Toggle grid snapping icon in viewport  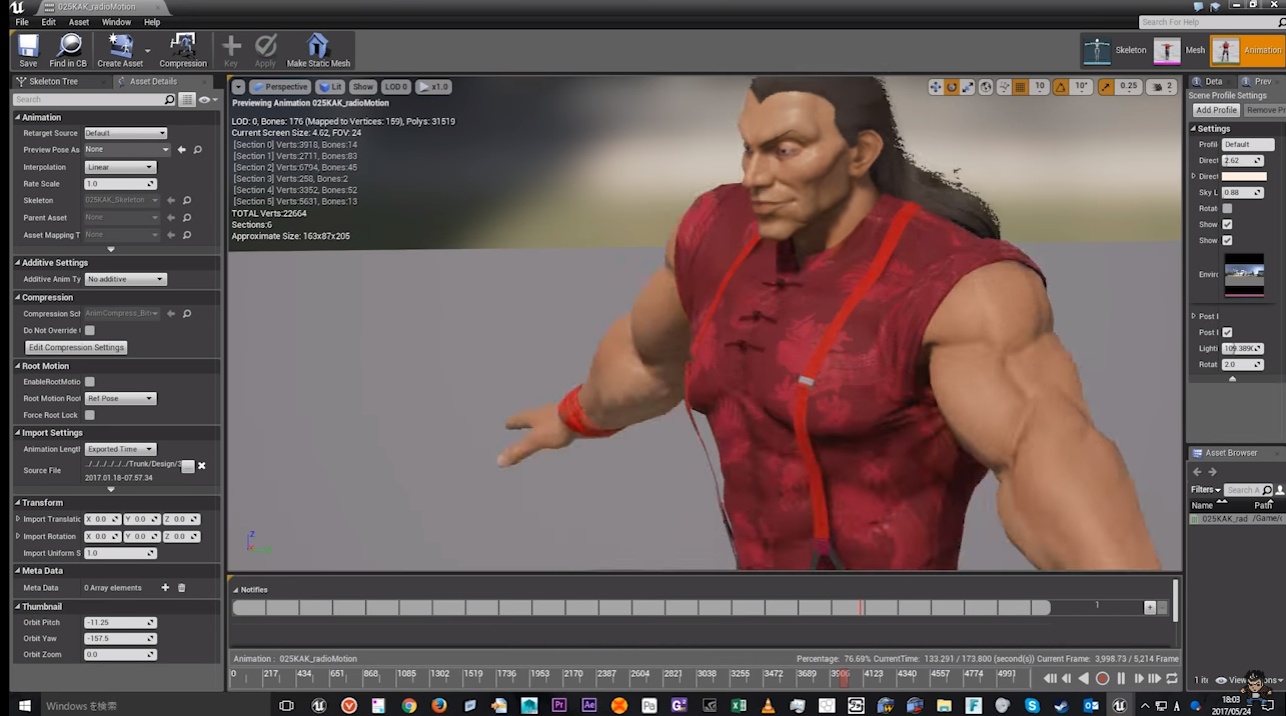(x=1020, y=87)
